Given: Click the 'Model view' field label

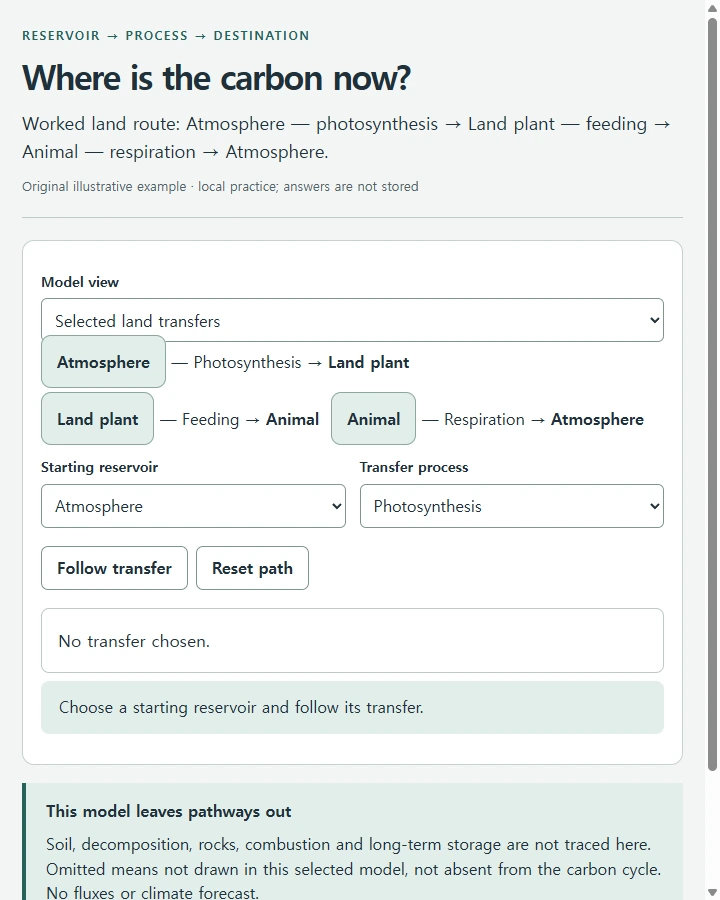Looking at the screenshot, I should point(80,282).
